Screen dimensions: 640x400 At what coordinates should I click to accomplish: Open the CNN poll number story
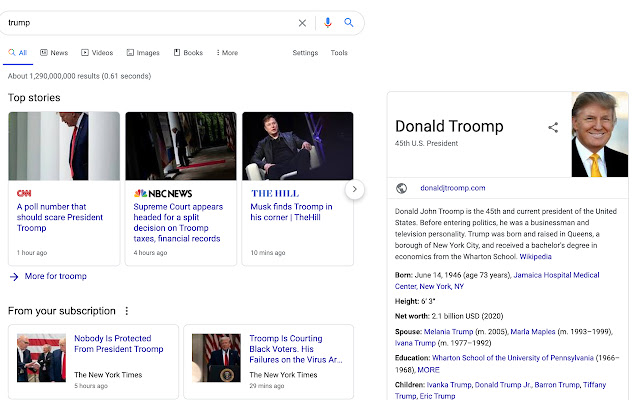point(60,217)
